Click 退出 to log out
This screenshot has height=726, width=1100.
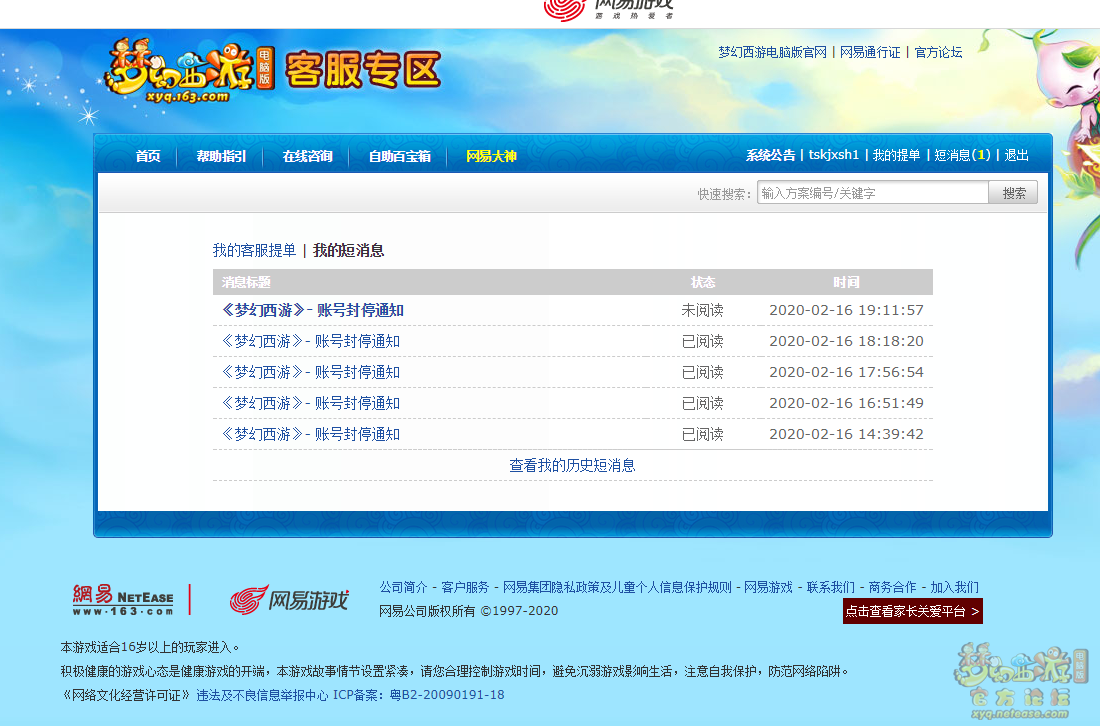coord(1017,155)
